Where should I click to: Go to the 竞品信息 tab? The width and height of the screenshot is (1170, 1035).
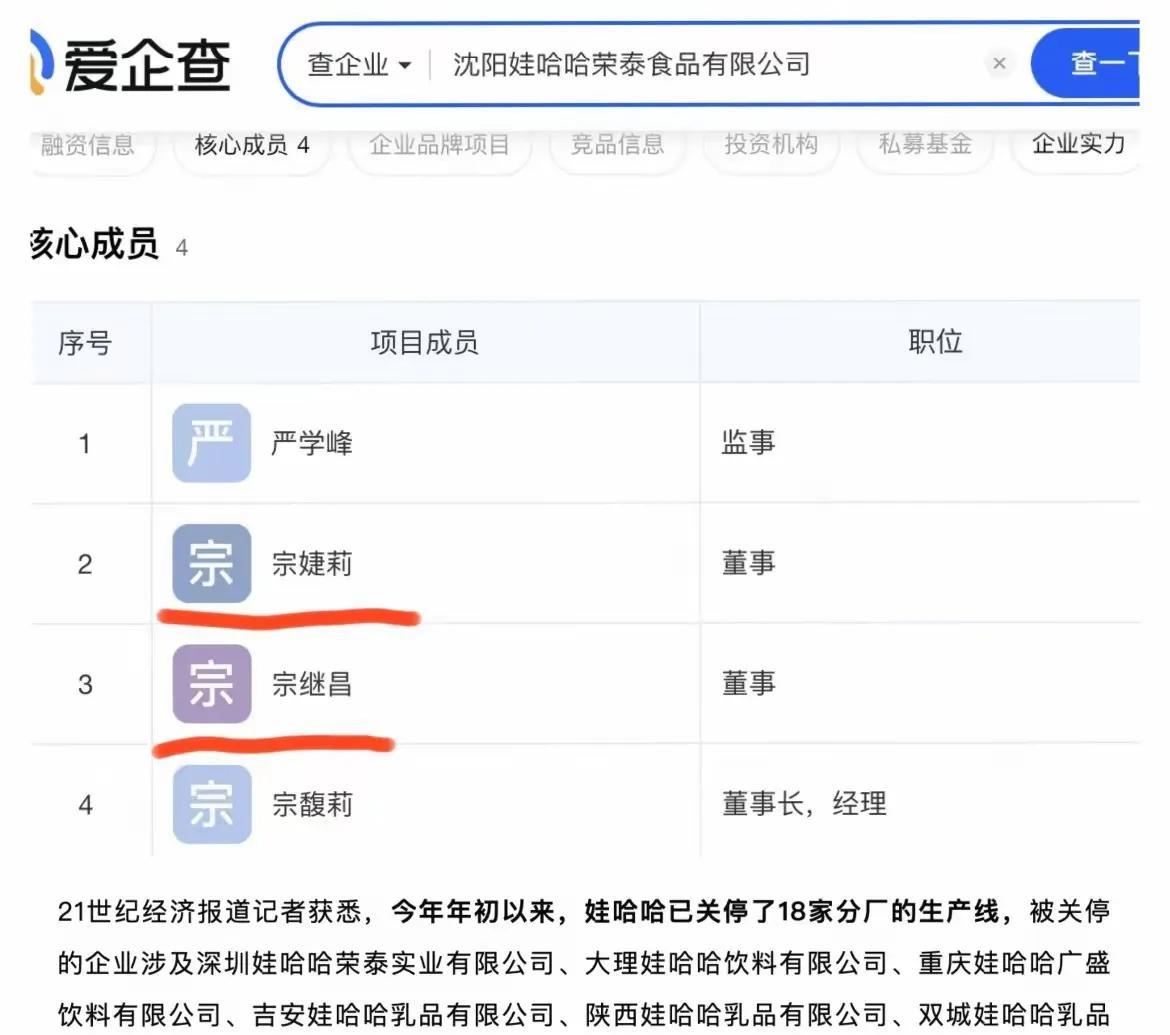click(617, 144)
